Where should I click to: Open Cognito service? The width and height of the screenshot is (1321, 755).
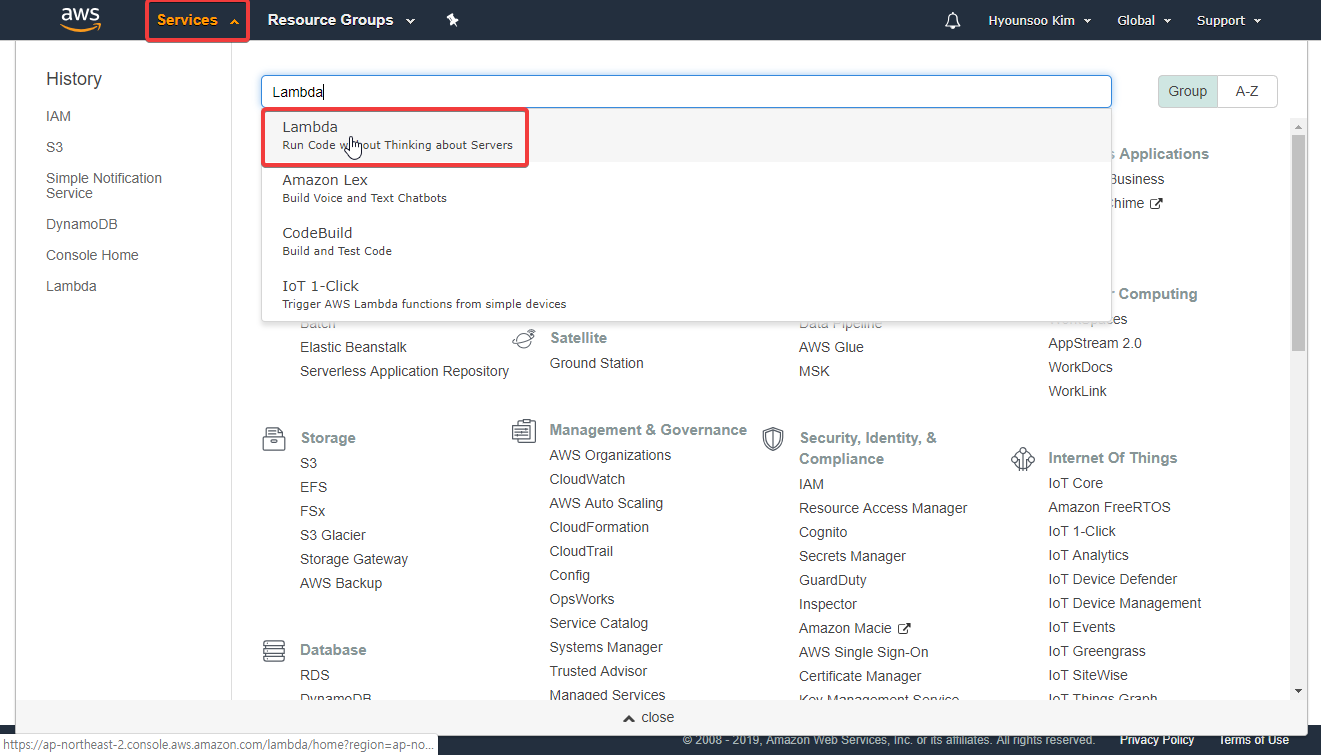[823, 532]
